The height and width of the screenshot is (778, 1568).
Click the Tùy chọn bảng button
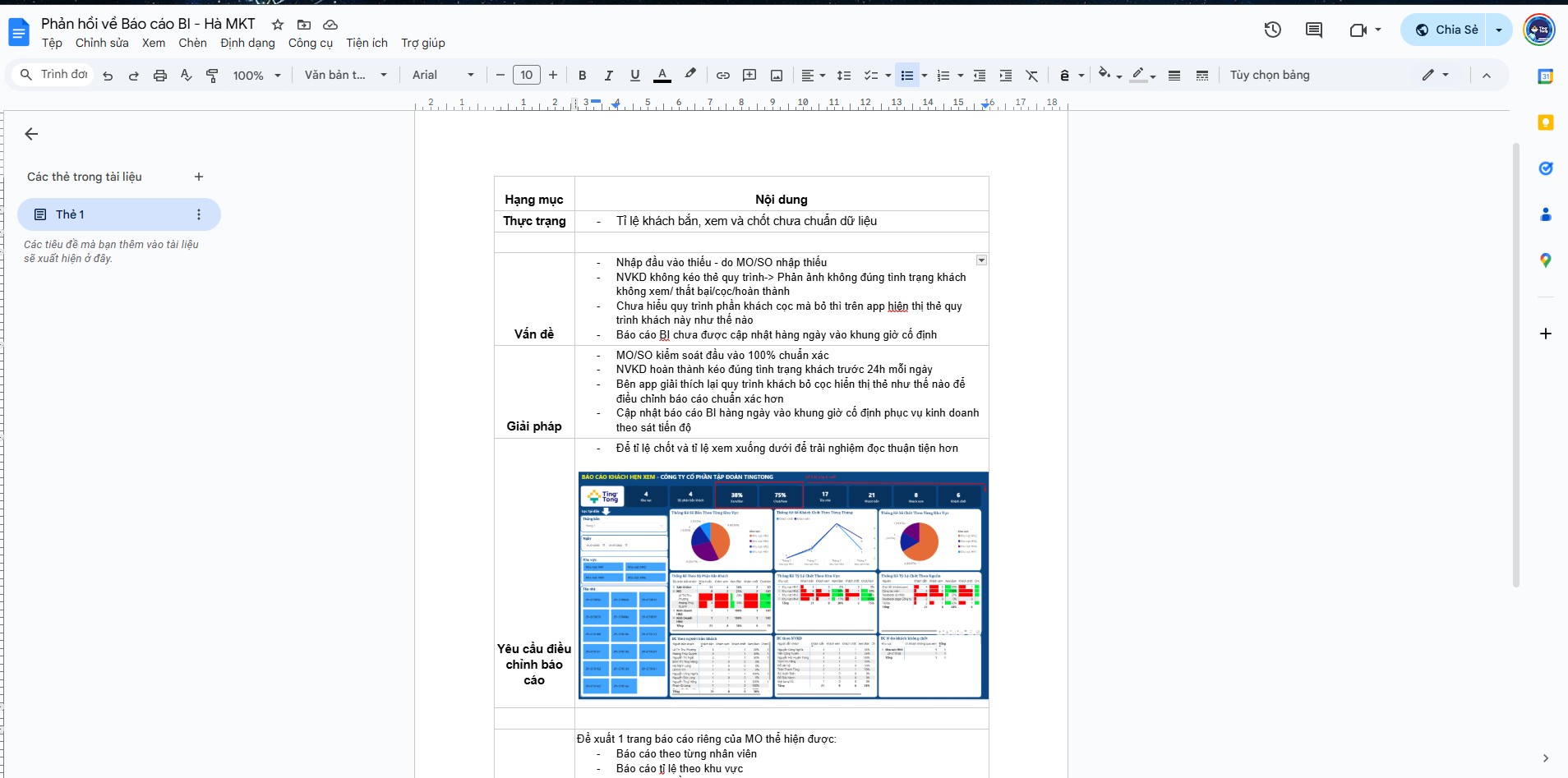1269,76
